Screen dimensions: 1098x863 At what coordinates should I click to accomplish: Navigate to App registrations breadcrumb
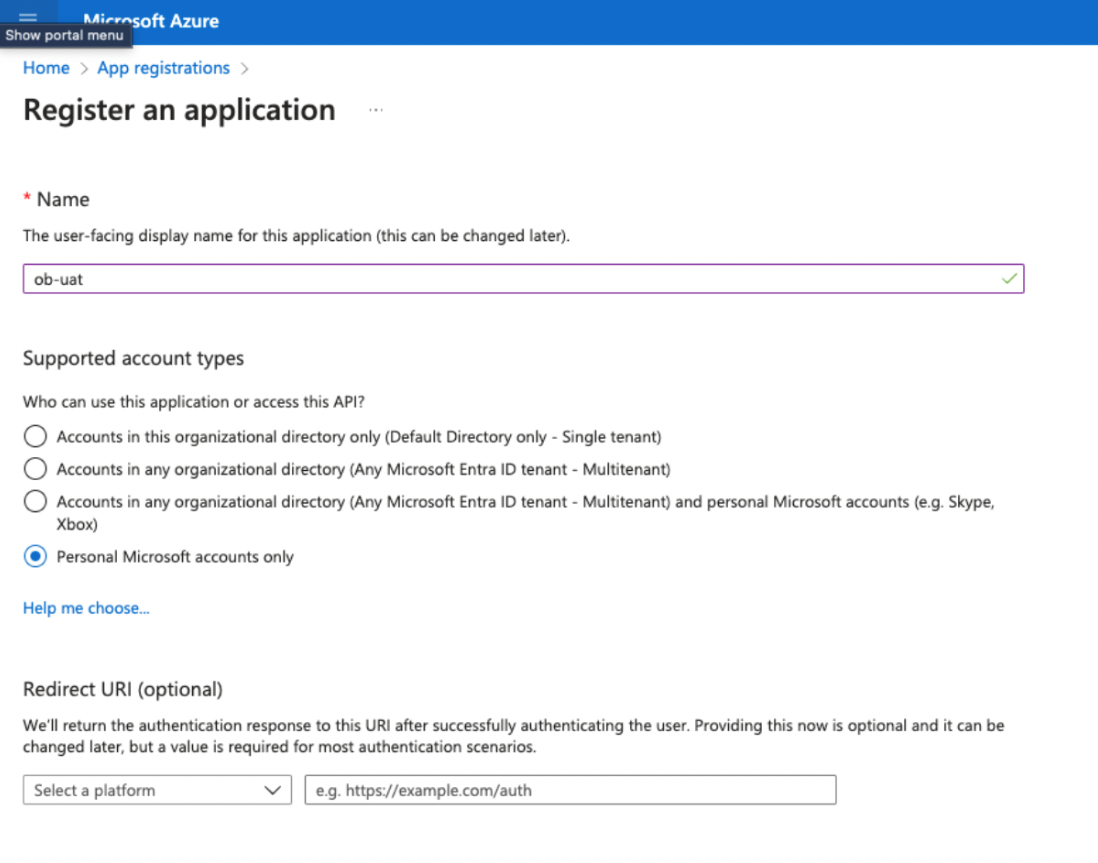(163, 68)
